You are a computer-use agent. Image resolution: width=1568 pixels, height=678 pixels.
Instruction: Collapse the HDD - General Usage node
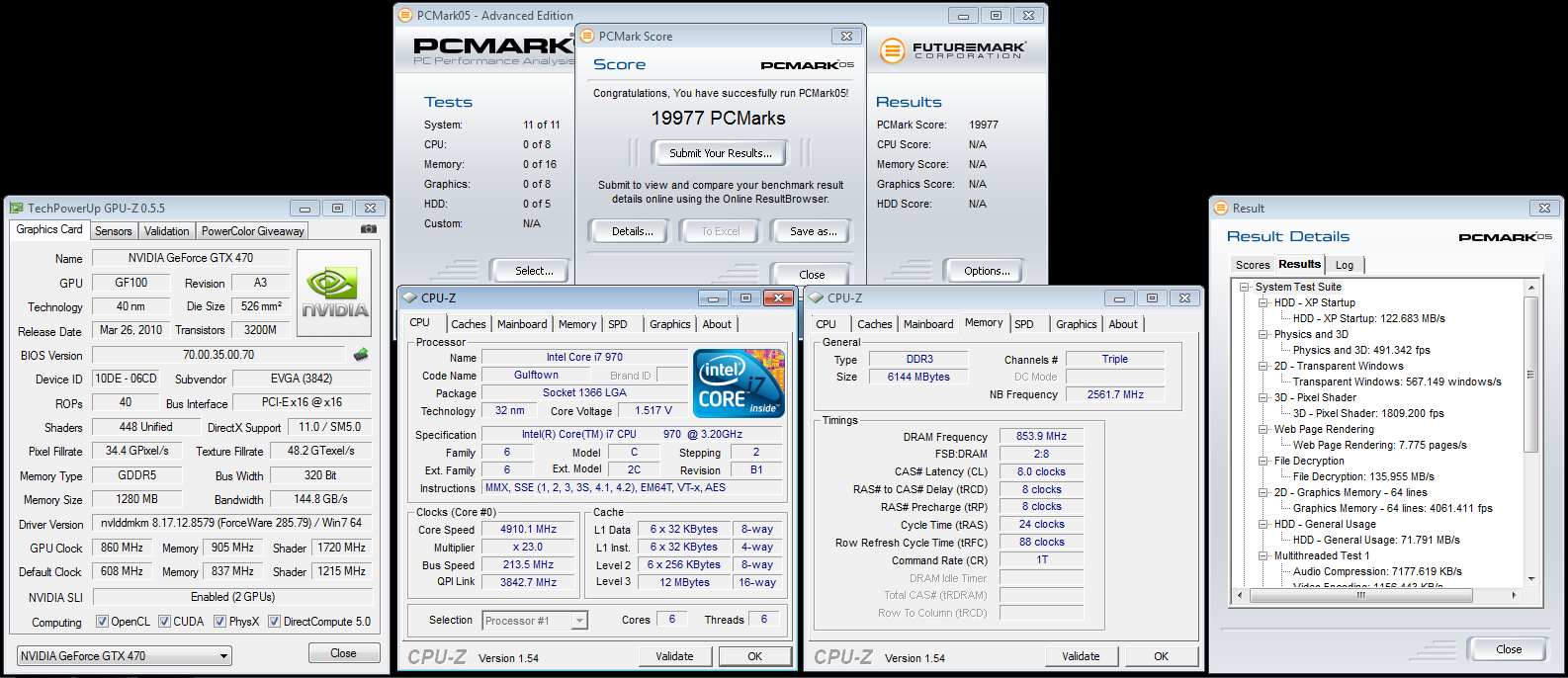(x=1263, y=524)
